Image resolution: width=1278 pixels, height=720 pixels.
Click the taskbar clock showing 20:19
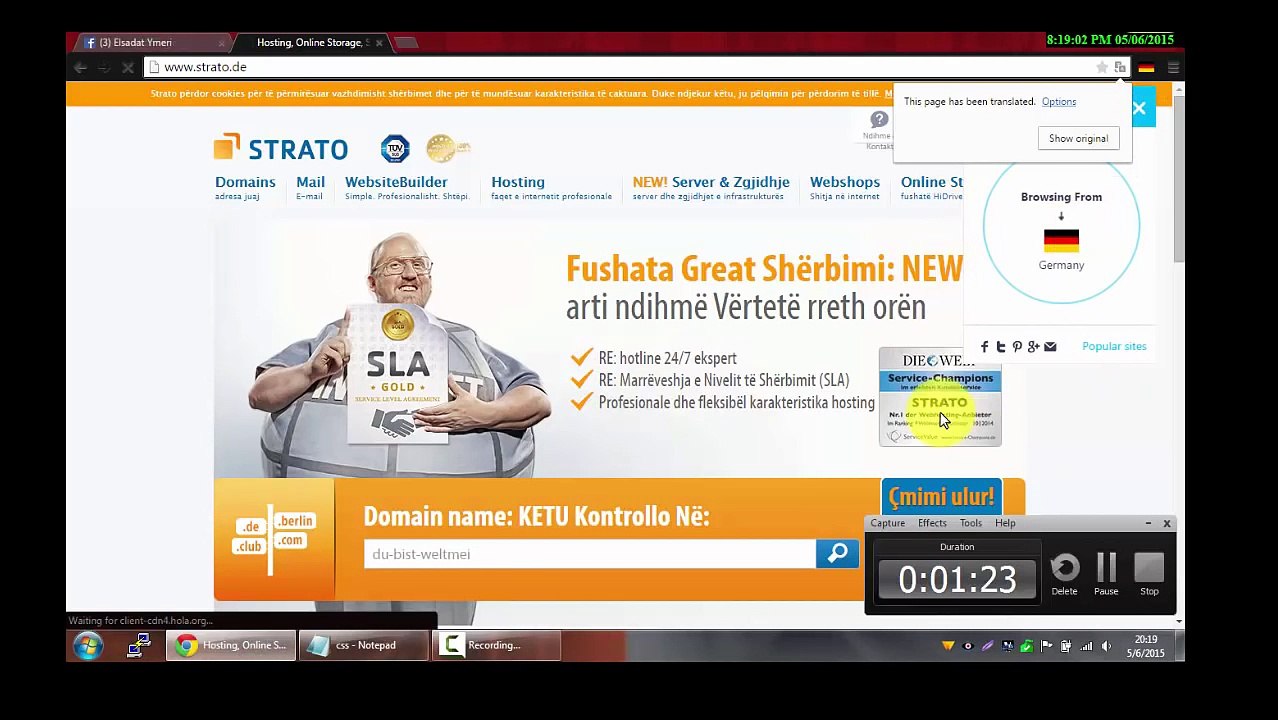(x=1146, y=646)
